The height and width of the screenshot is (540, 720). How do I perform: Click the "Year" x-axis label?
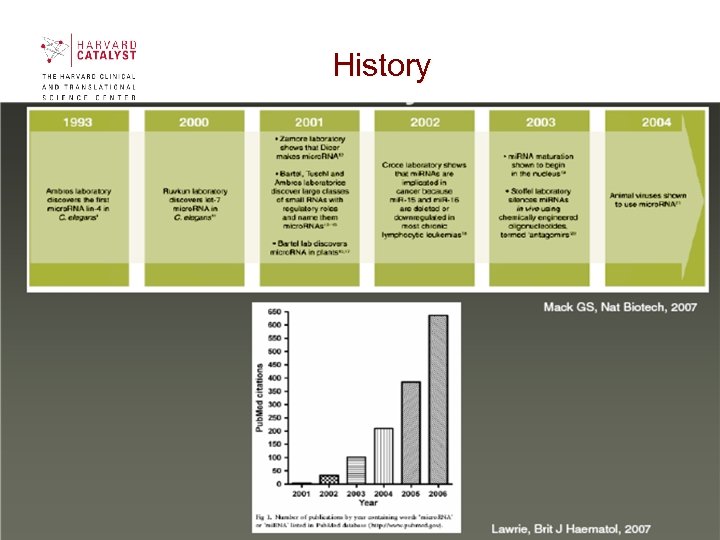368,503
